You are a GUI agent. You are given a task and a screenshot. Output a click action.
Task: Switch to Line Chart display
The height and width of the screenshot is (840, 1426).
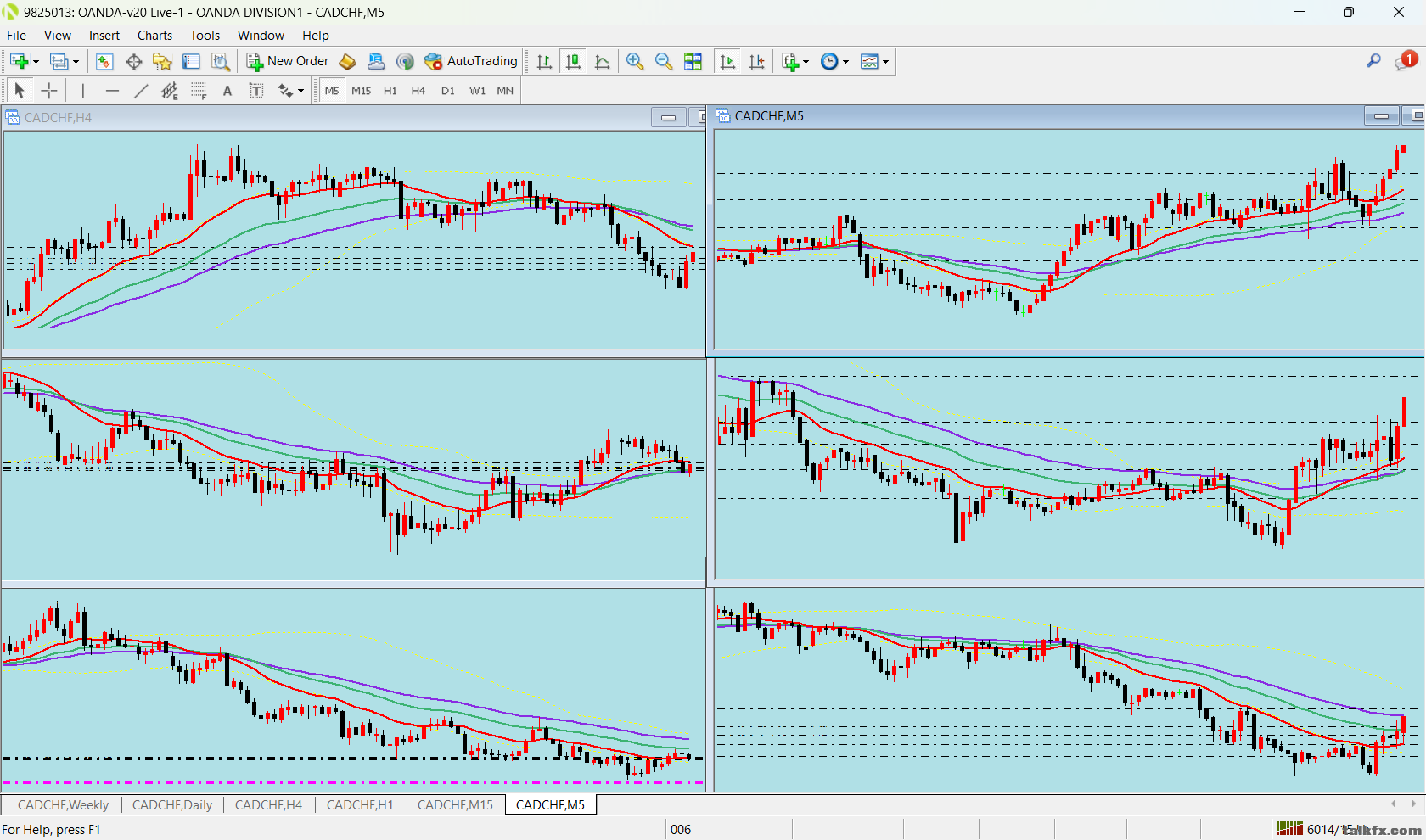tap(603, 61)
